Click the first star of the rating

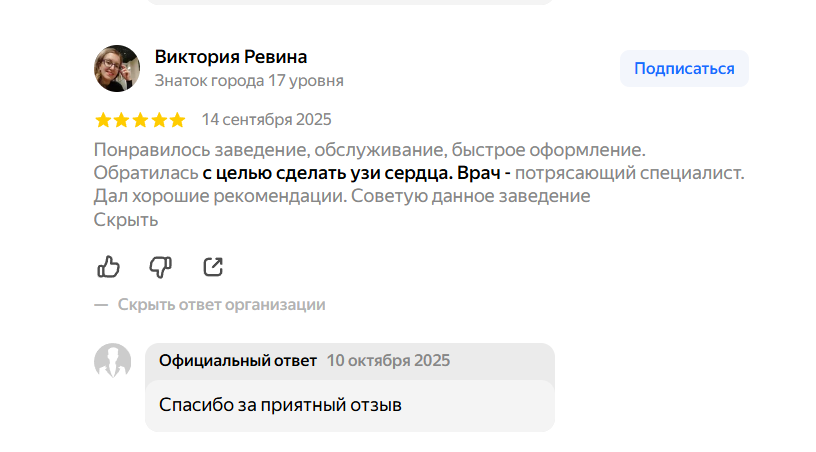pyautogui.click(x=103, y=120)
